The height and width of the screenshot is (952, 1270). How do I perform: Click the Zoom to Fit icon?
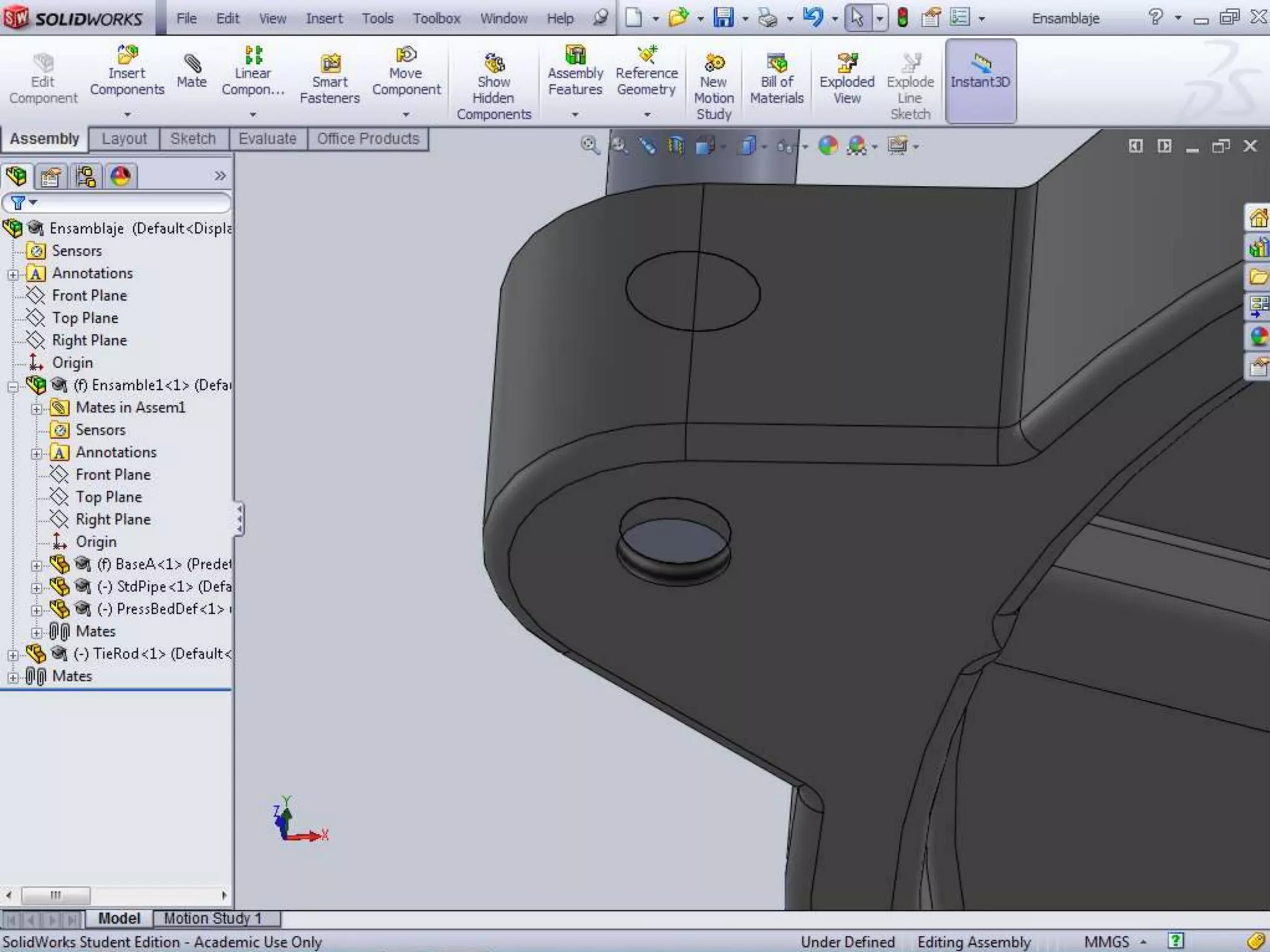point(589,146)
